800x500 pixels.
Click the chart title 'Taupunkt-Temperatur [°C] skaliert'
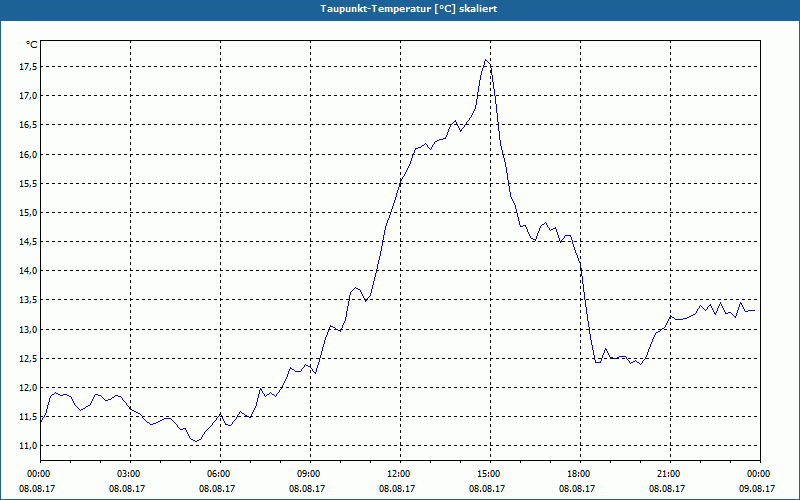pos(409,9)
